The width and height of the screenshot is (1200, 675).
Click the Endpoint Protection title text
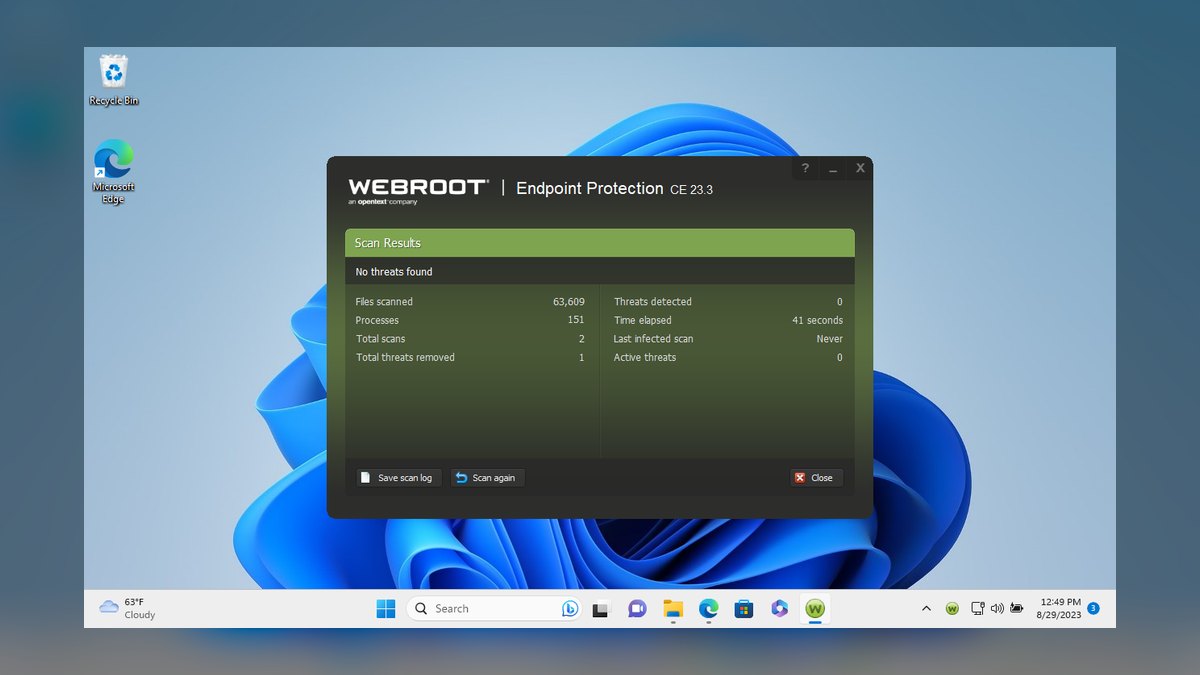tap(590, 188)
